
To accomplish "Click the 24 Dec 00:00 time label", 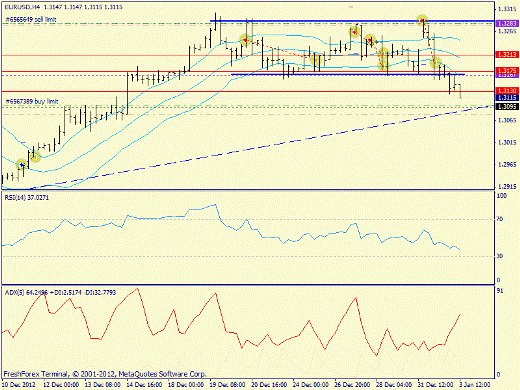I will click(311, 384).
